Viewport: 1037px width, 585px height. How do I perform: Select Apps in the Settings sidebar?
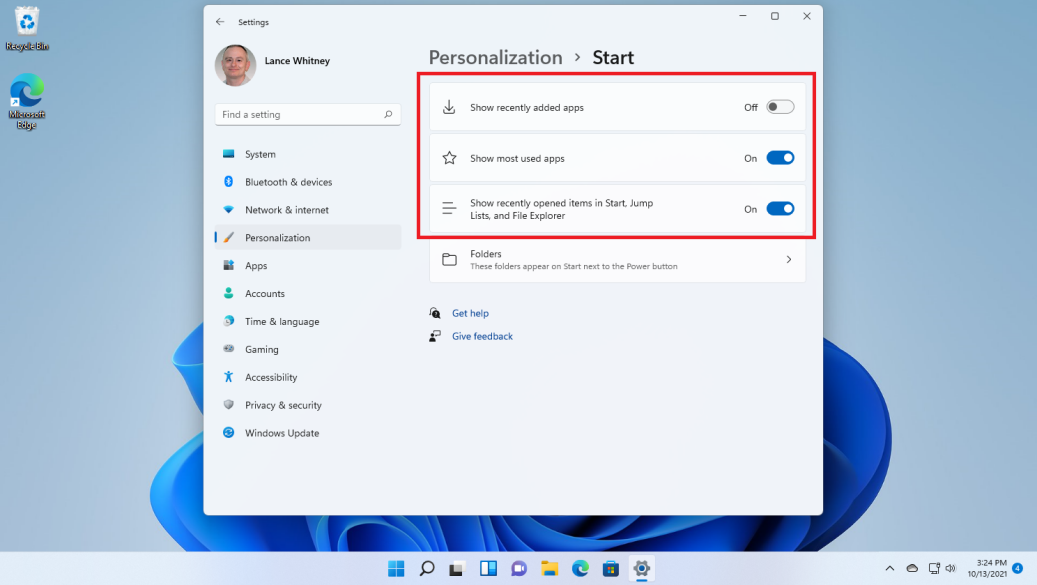258,265
